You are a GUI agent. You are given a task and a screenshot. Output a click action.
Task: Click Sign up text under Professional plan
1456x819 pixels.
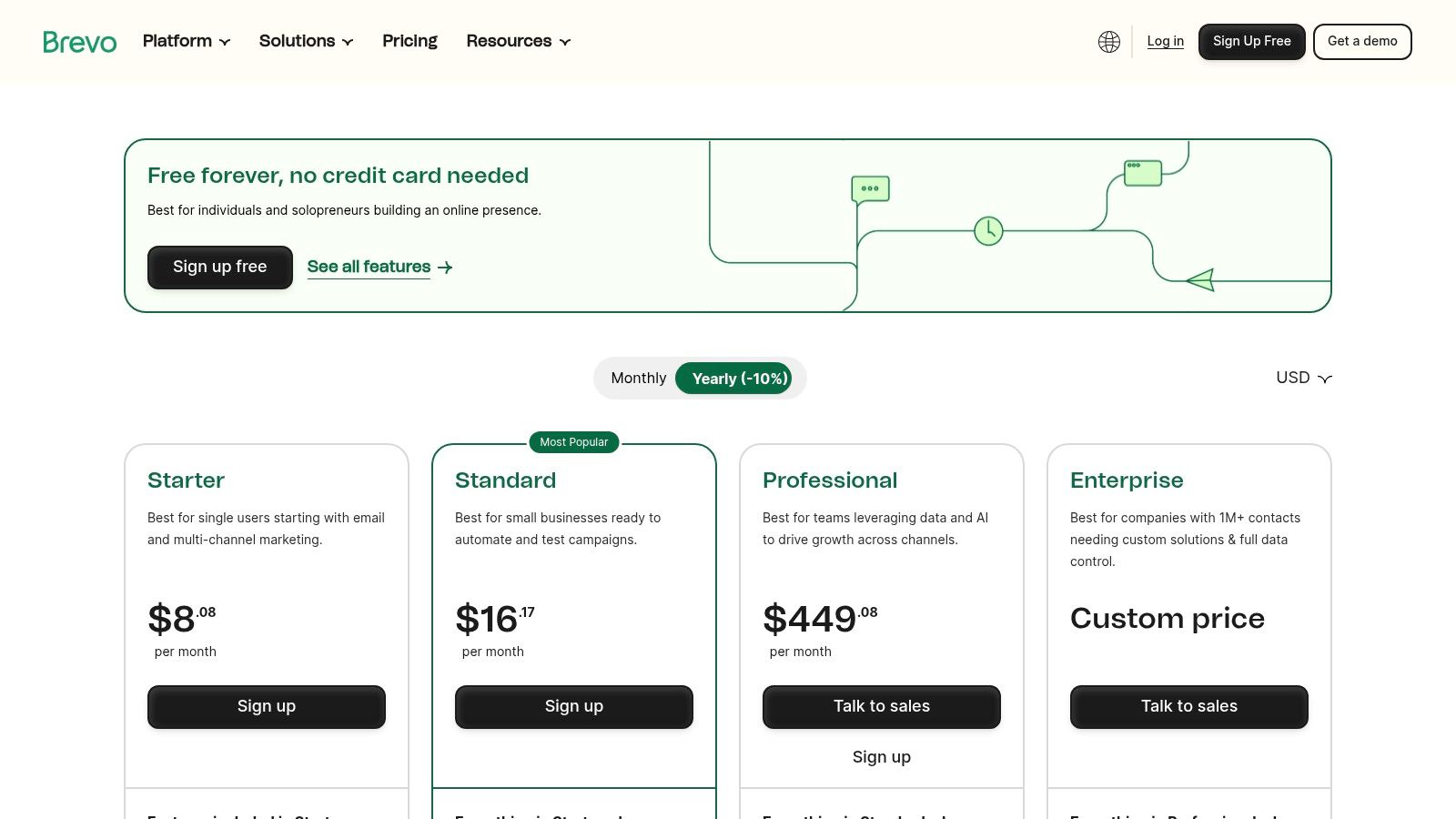click(x=881, y=757)
